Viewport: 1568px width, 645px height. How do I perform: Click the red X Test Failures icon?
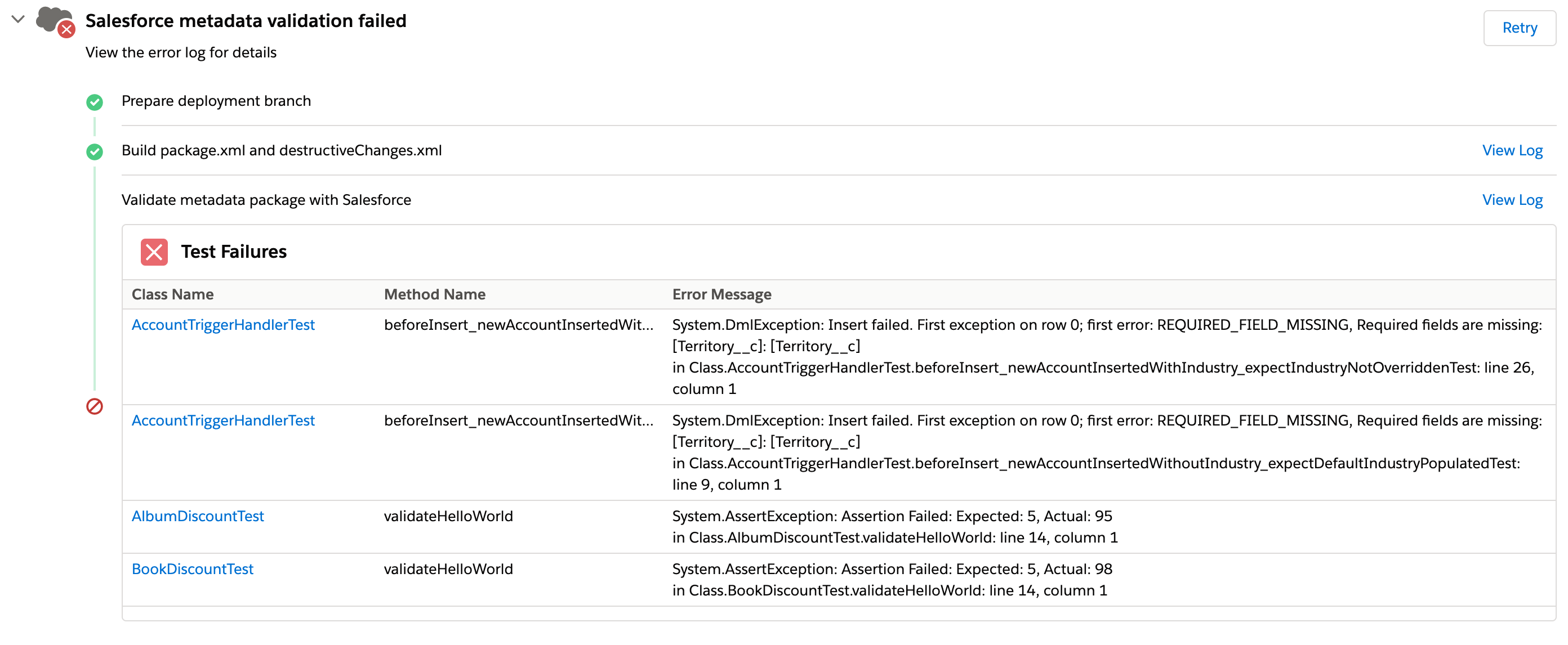(x=154, y=252)
